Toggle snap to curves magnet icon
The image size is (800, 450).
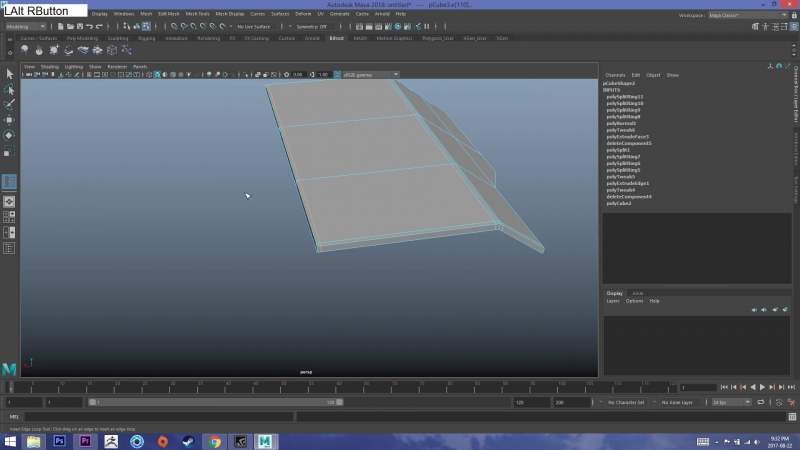click(x=184, y=27)
